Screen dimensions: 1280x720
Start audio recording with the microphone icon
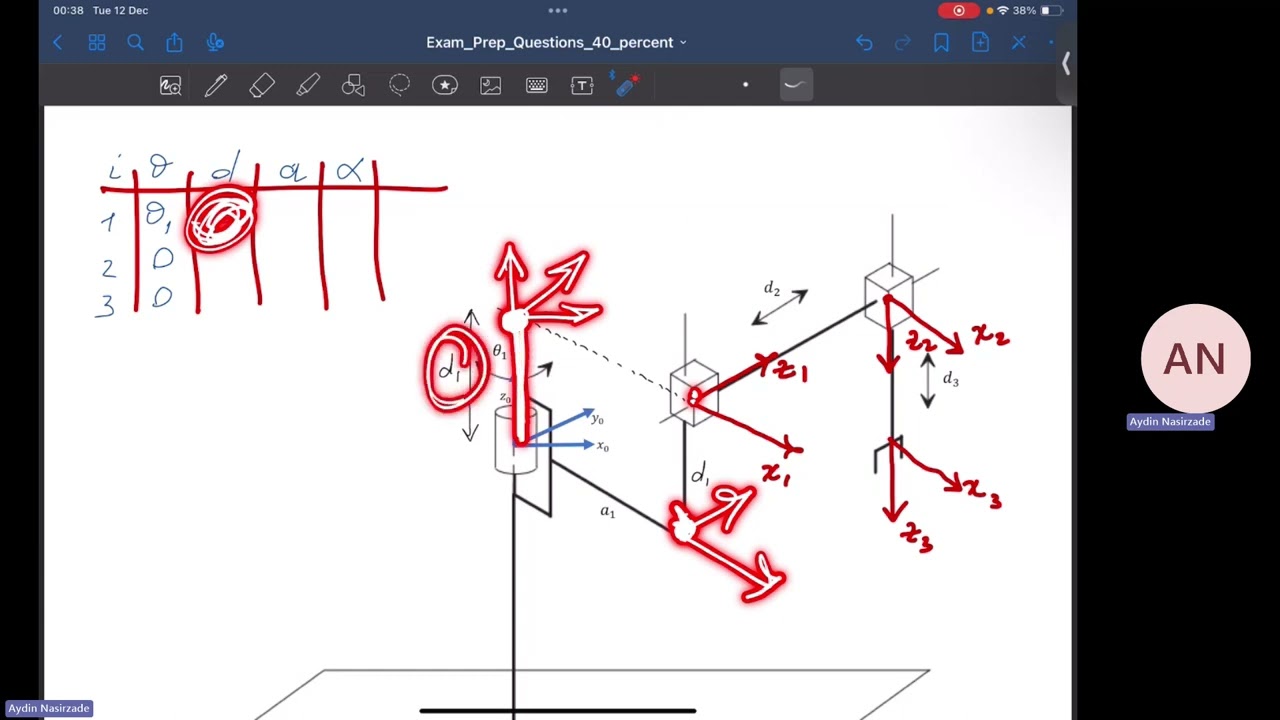coord(214,42)
